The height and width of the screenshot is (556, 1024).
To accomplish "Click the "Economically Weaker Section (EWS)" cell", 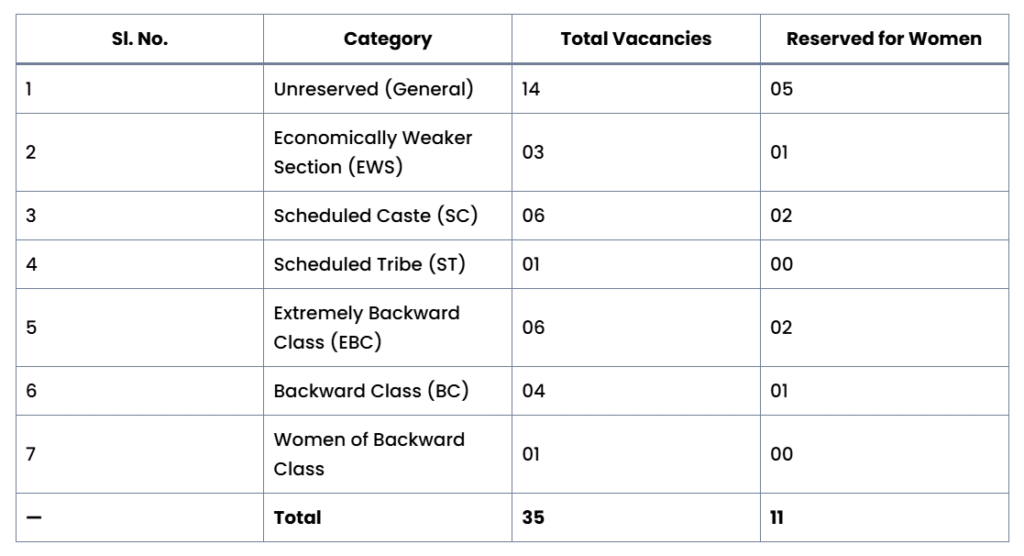I will click(x=373, y=152).
